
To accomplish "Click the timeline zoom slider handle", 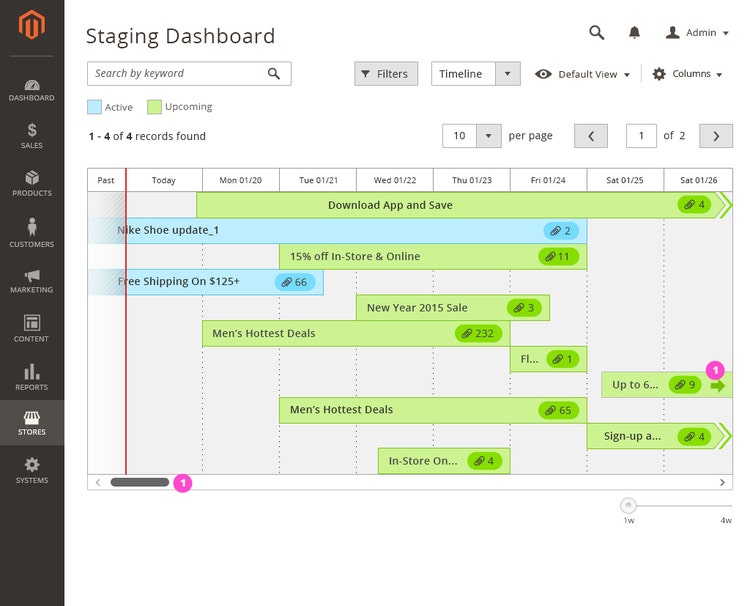I will pos(628,505).
